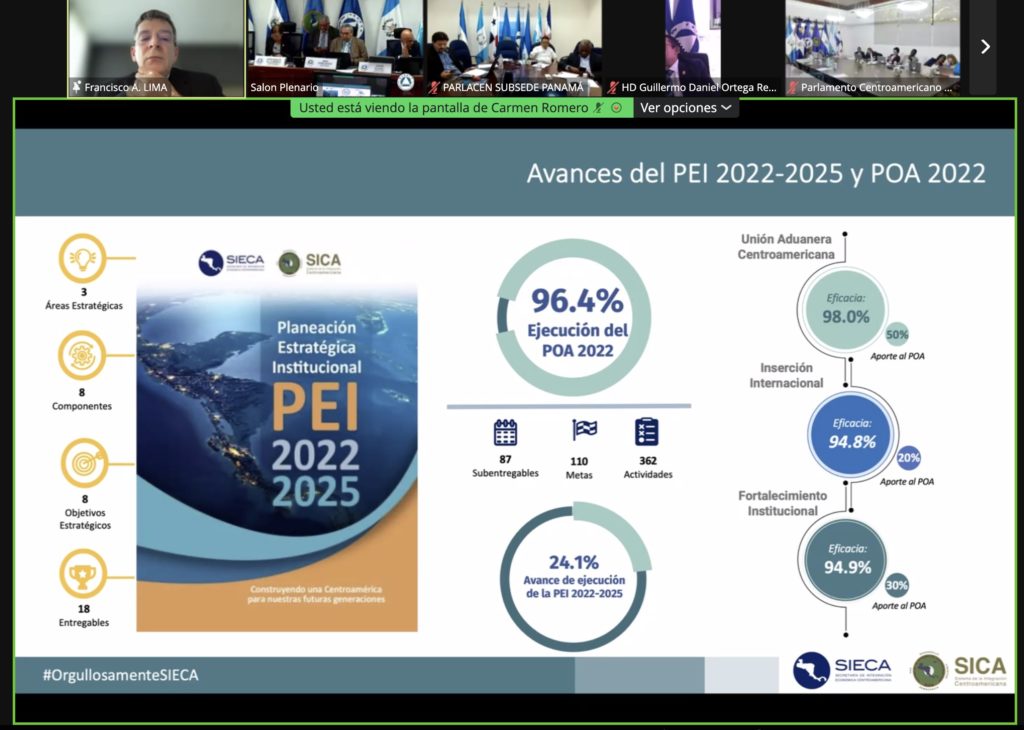The width and height of the screenshot is (1024, 730).
Task: Show next page of participant video thumbnails
Action: 985,47
